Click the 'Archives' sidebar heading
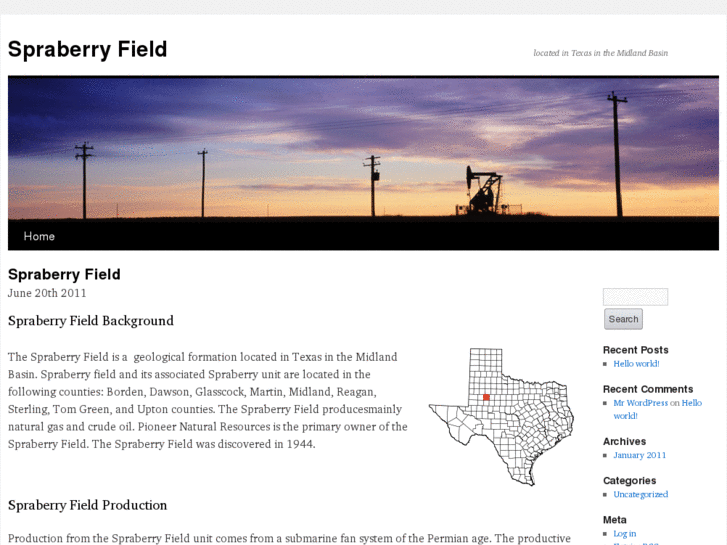Viewport: 727px width, 545px height. point(624,442)
